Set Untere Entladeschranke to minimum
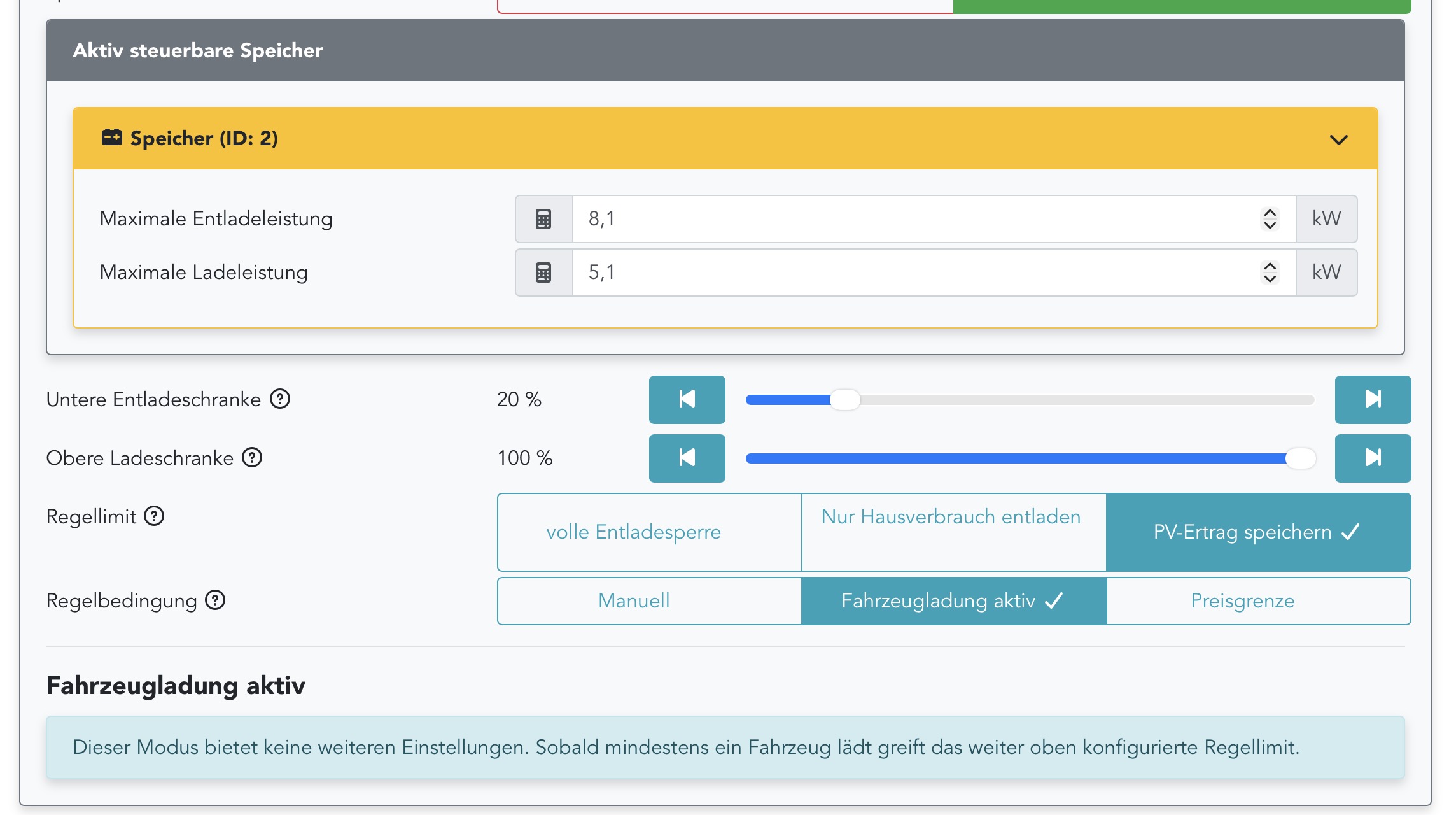Viewport: 1456px width, 815px height. (687, 399)
